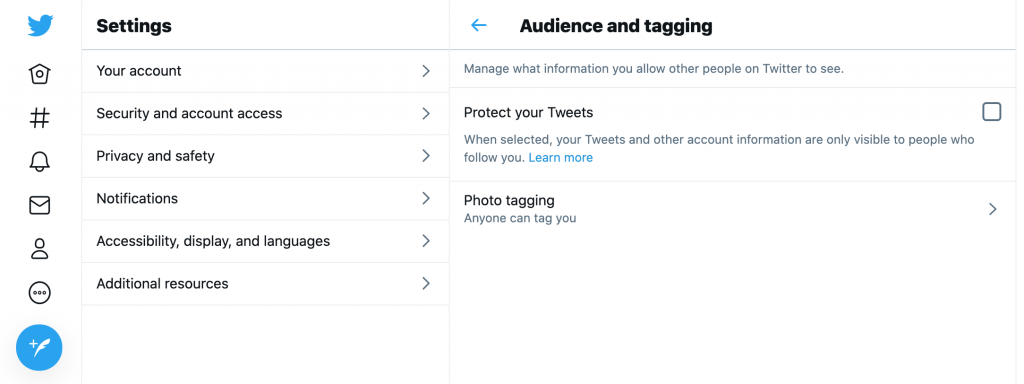Expand Your account chevron arrow
Image resolution: width=1024 pixels, height=384 pixels.
click(426, 71)
